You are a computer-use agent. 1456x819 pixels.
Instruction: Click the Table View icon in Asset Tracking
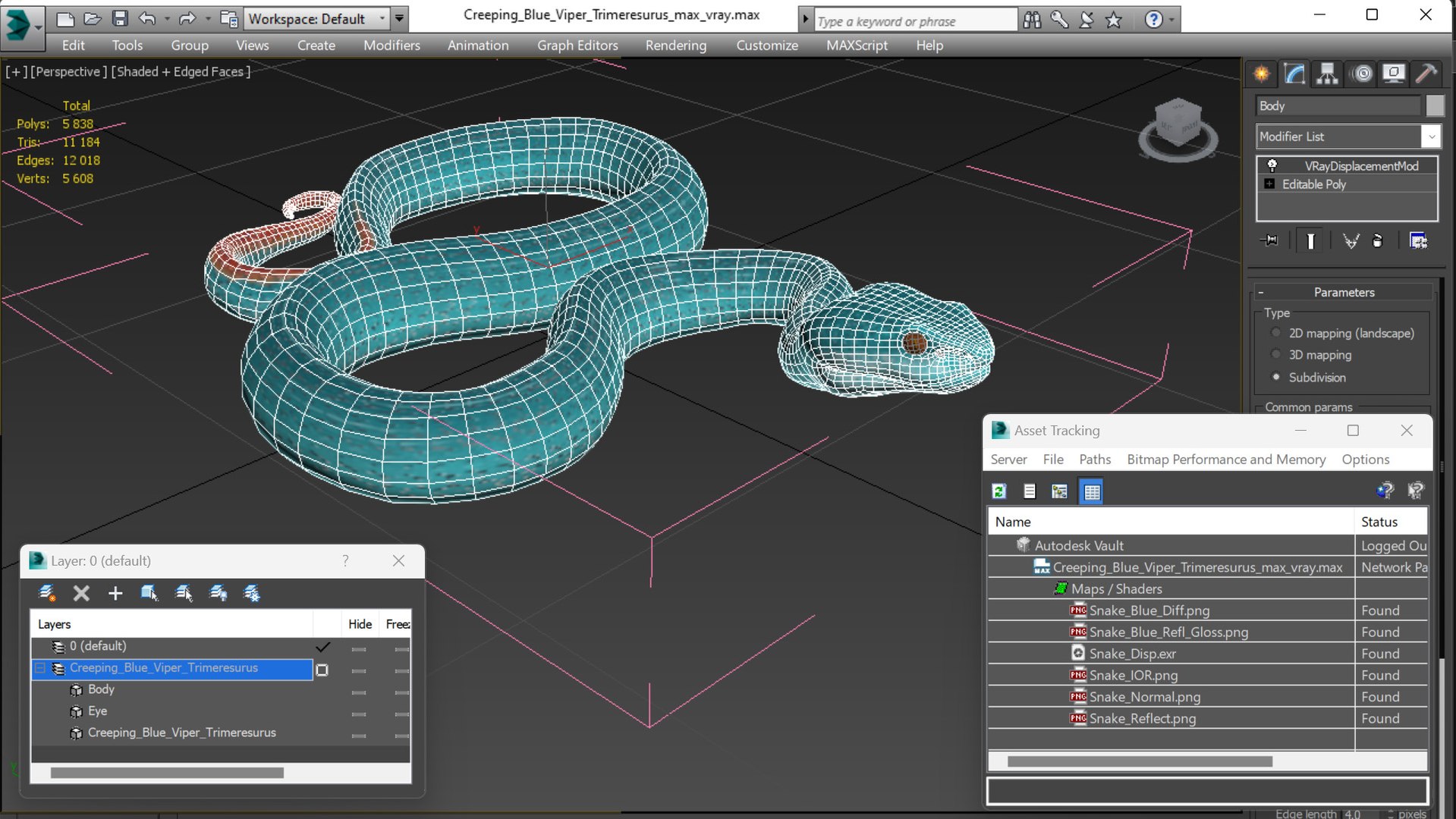(x=1091, y=491)
